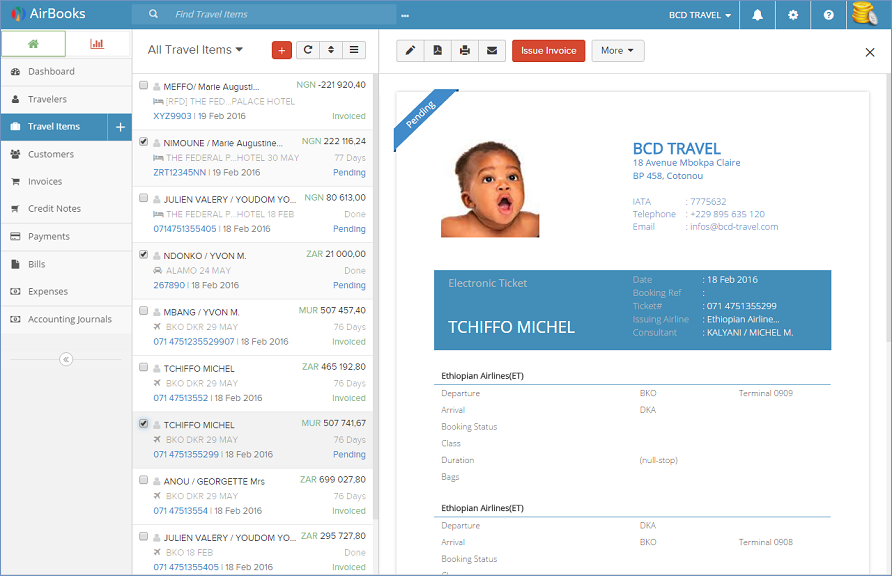Open ticket link 071 4751235529907

(193, 341)
